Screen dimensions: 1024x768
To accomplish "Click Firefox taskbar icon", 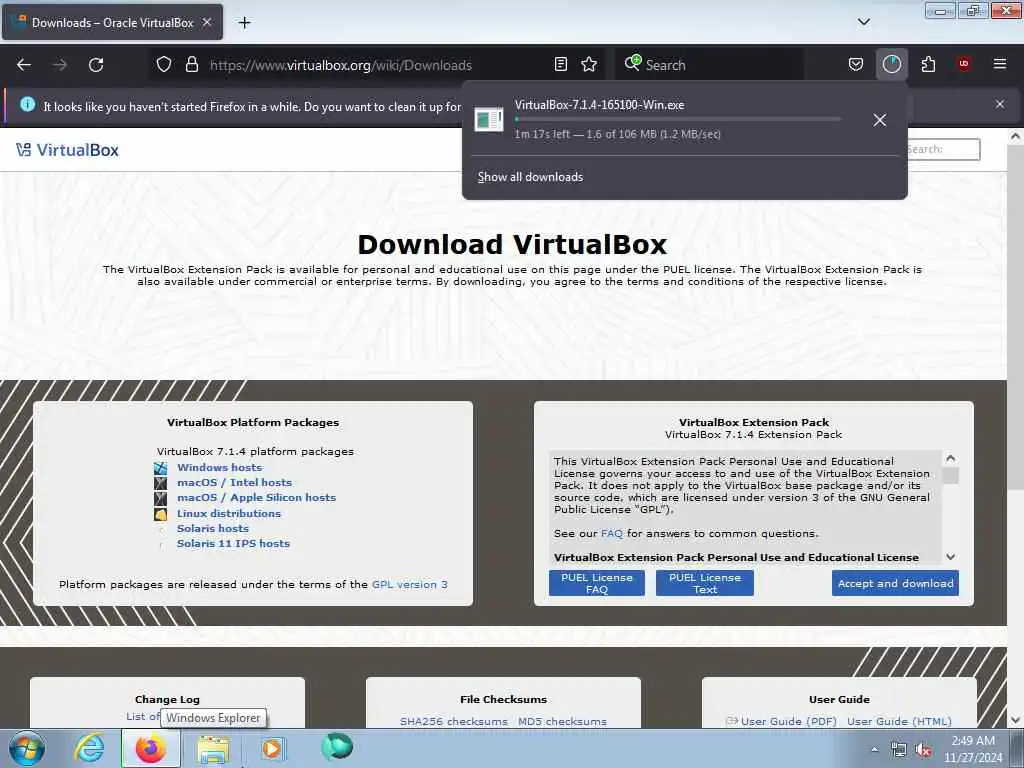I will (151, 748).
